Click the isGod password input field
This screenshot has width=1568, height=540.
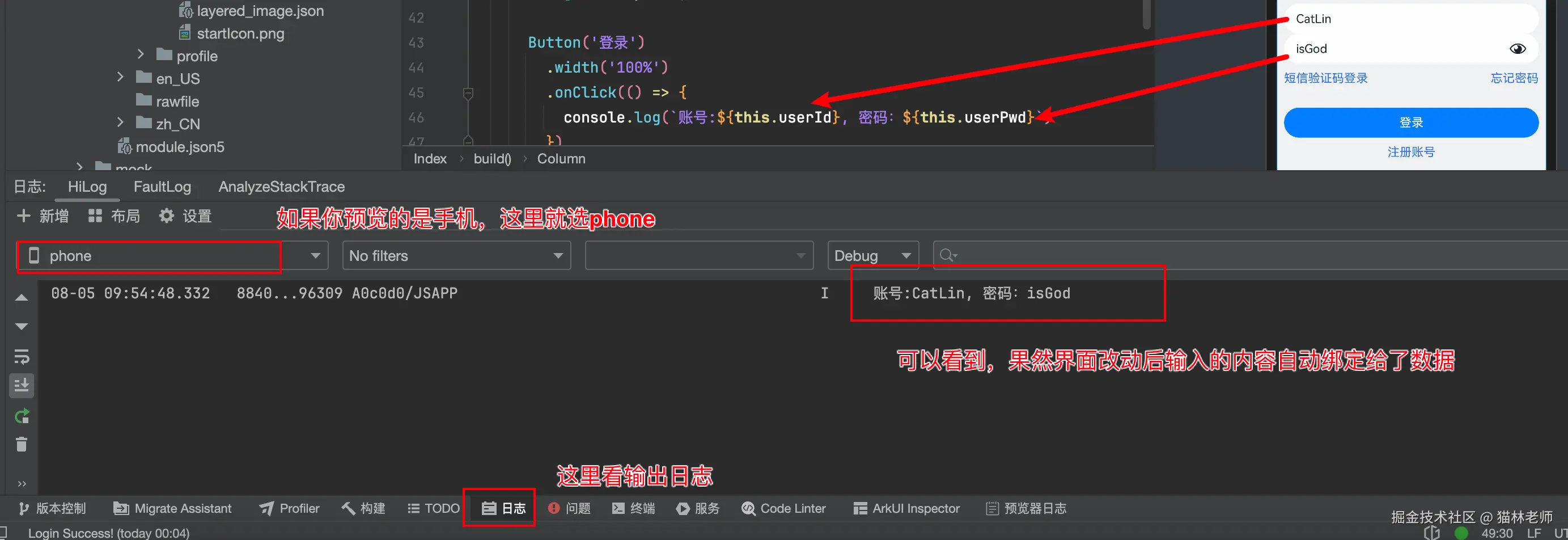pyautogui.click(x=1411, y=49)
